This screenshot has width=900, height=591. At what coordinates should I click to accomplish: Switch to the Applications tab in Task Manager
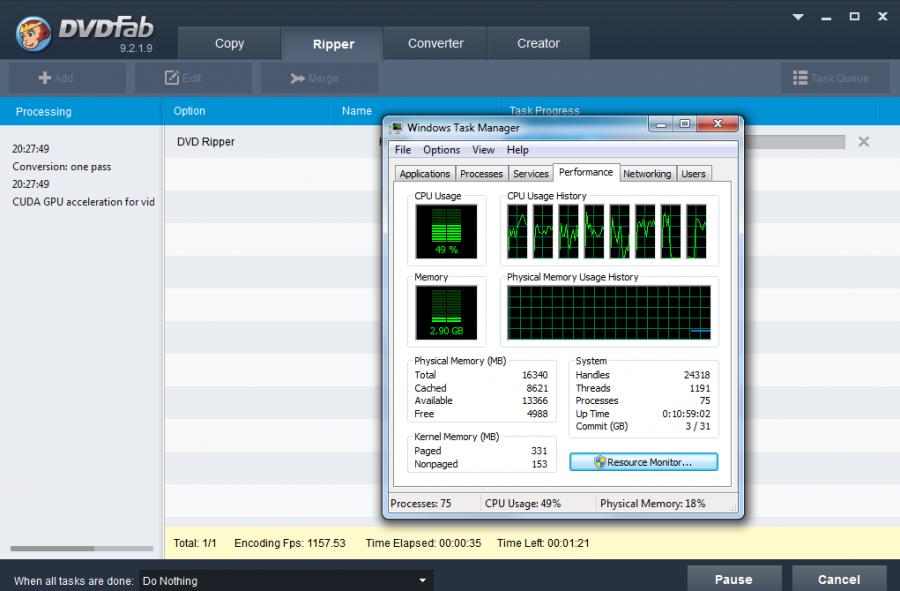[x=425, y=174]
